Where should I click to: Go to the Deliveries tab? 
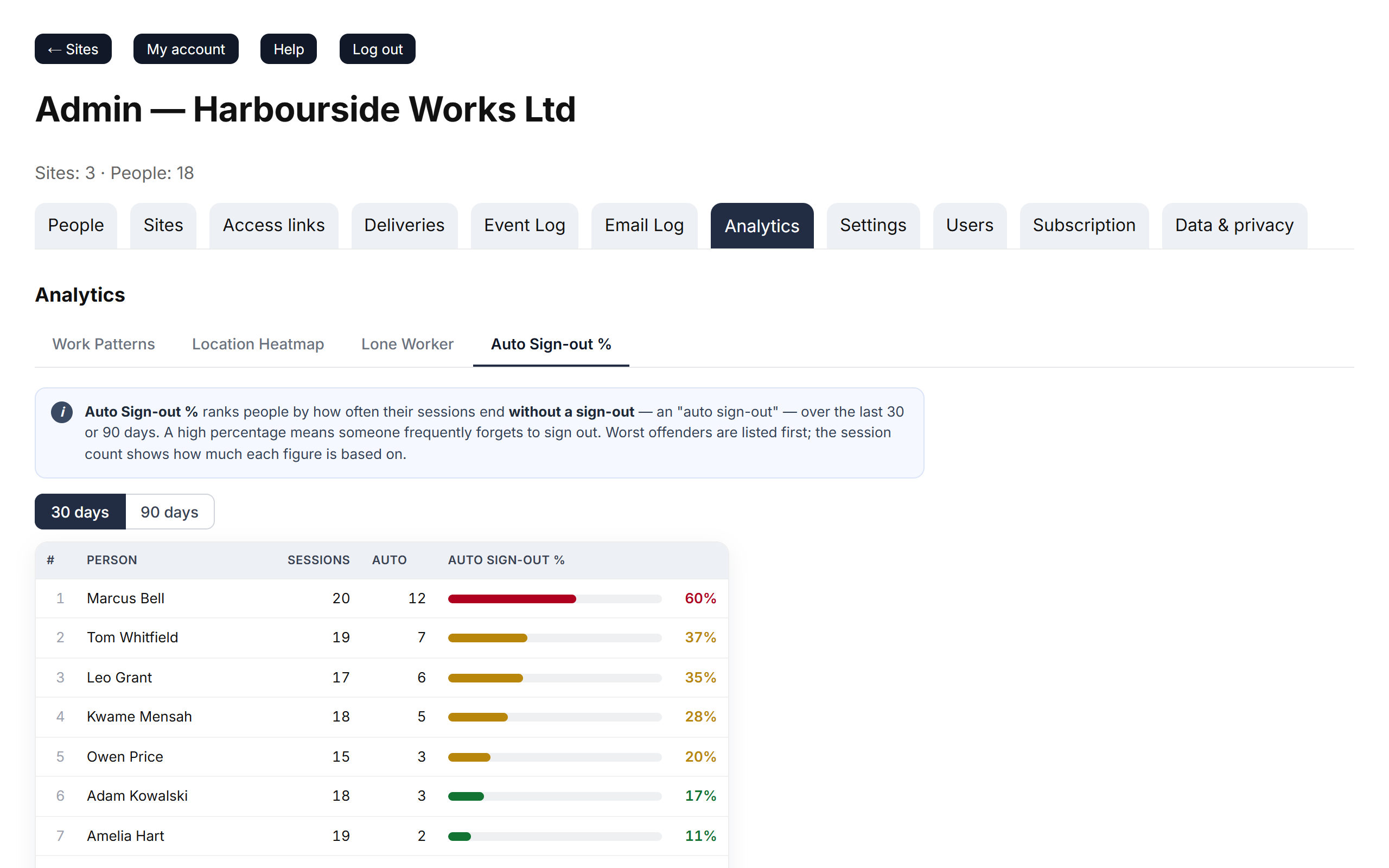click(404, 226)
